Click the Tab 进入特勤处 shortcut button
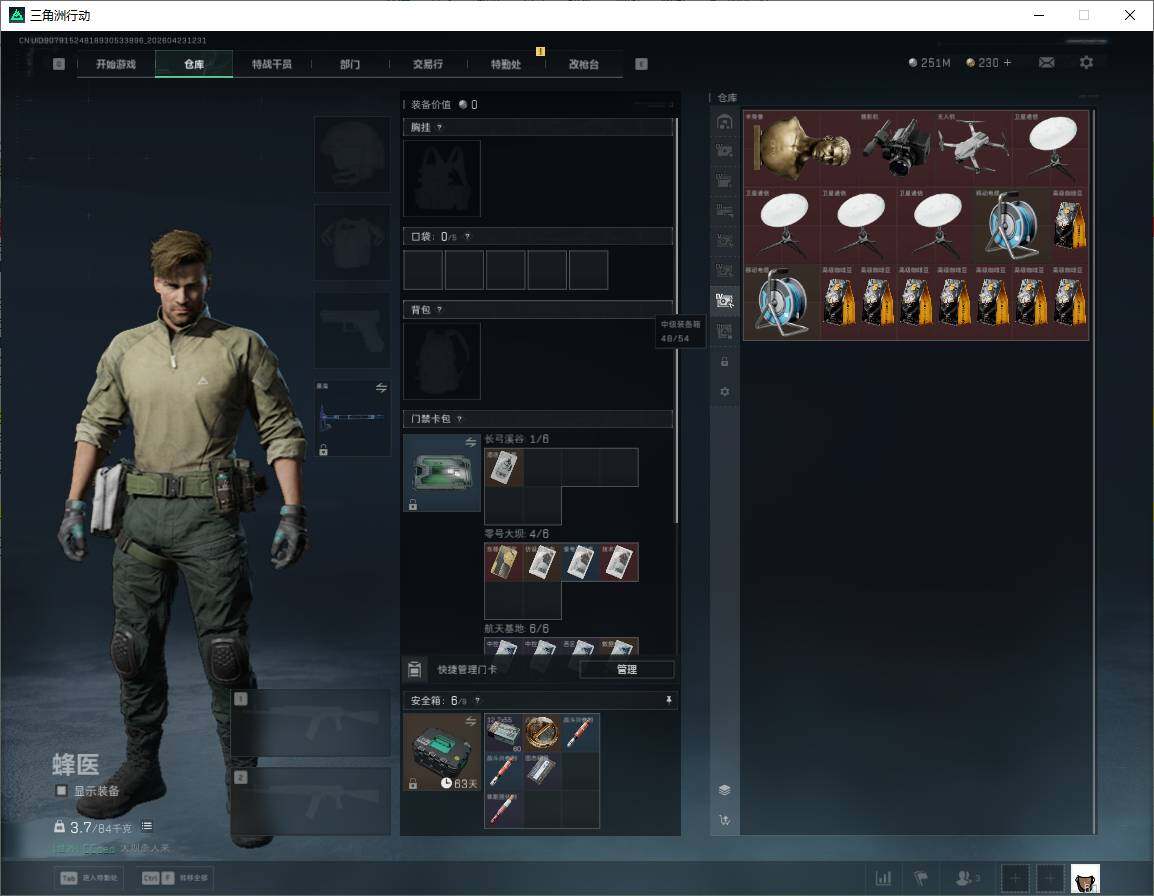The height and width of the screenshot is (896, 1154). [x=89, y=878]
